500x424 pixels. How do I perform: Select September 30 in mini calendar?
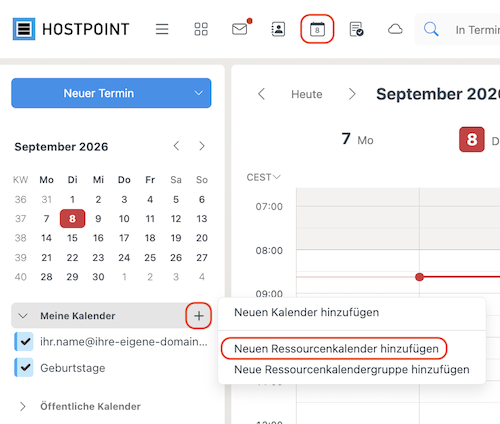coord(98,277)
